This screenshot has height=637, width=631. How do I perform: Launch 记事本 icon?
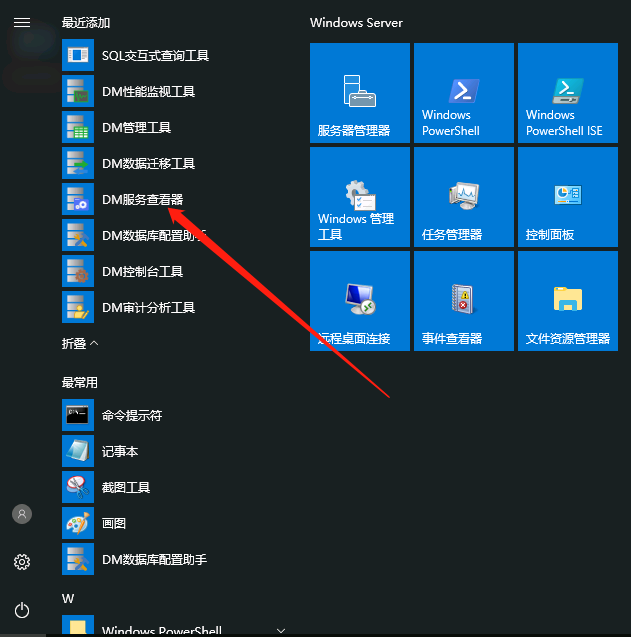[x=78, y=451]
